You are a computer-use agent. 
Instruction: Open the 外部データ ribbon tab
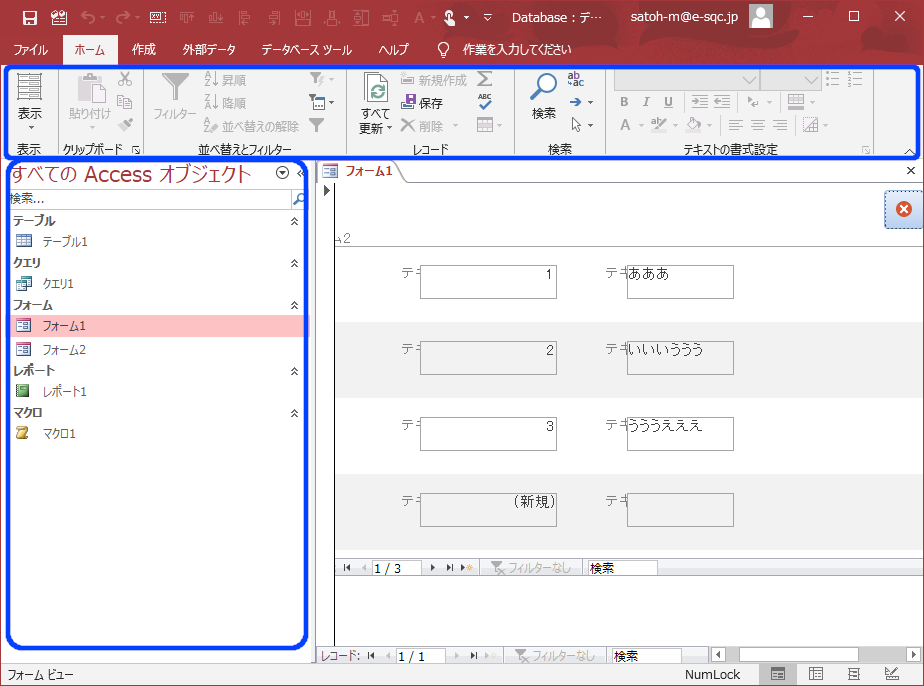click(x=208, y=49)
